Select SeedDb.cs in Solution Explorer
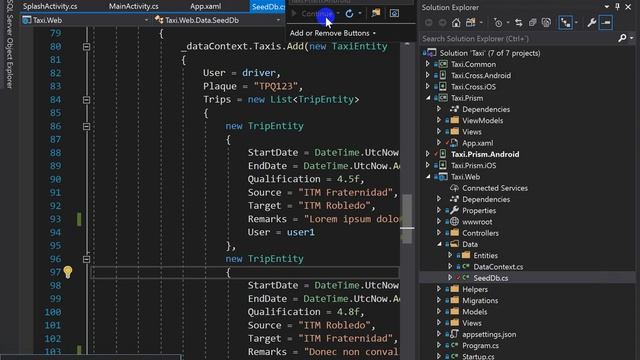The width and height of the screenshot is (640, 360). (491, 278)
